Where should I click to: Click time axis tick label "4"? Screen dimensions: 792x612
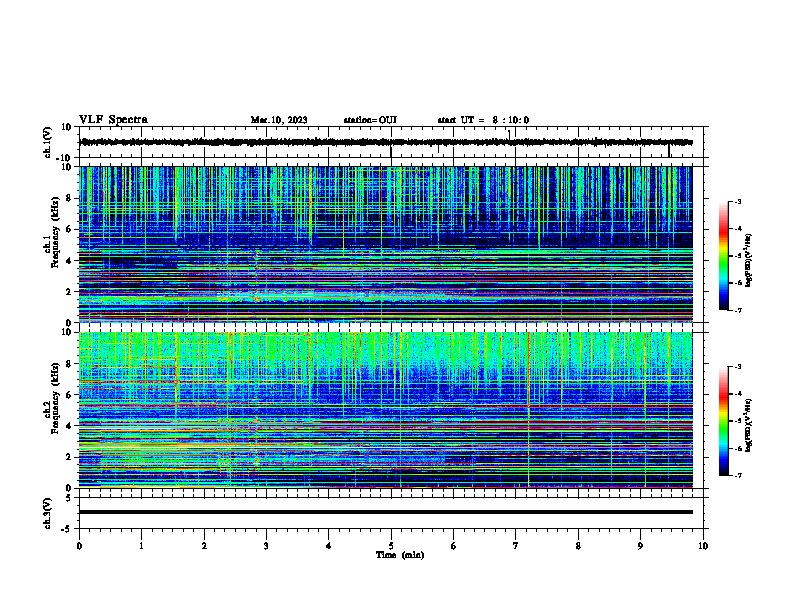coord(329,546)
